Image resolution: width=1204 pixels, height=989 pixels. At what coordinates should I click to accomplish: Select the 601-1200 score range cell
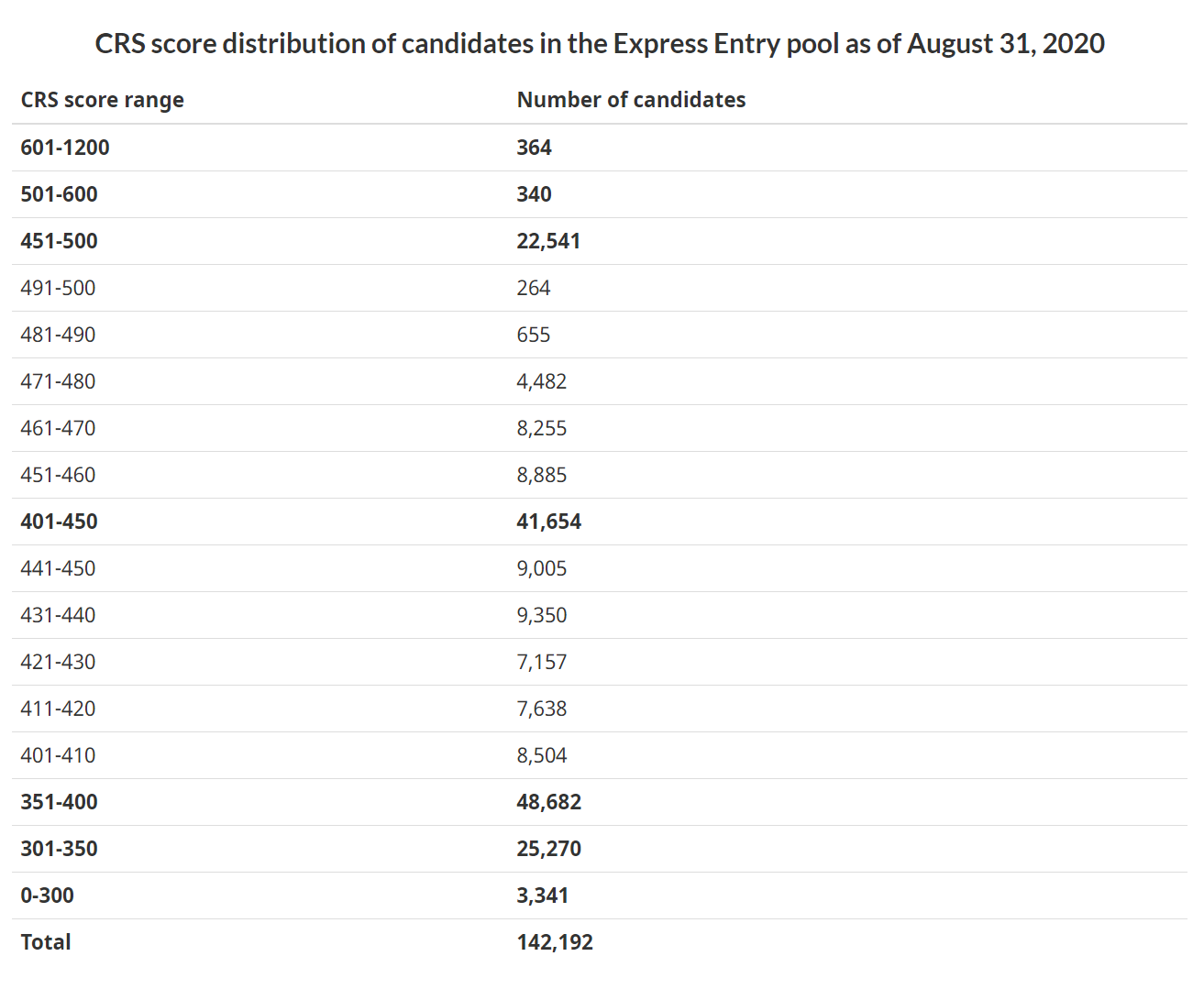65,148
